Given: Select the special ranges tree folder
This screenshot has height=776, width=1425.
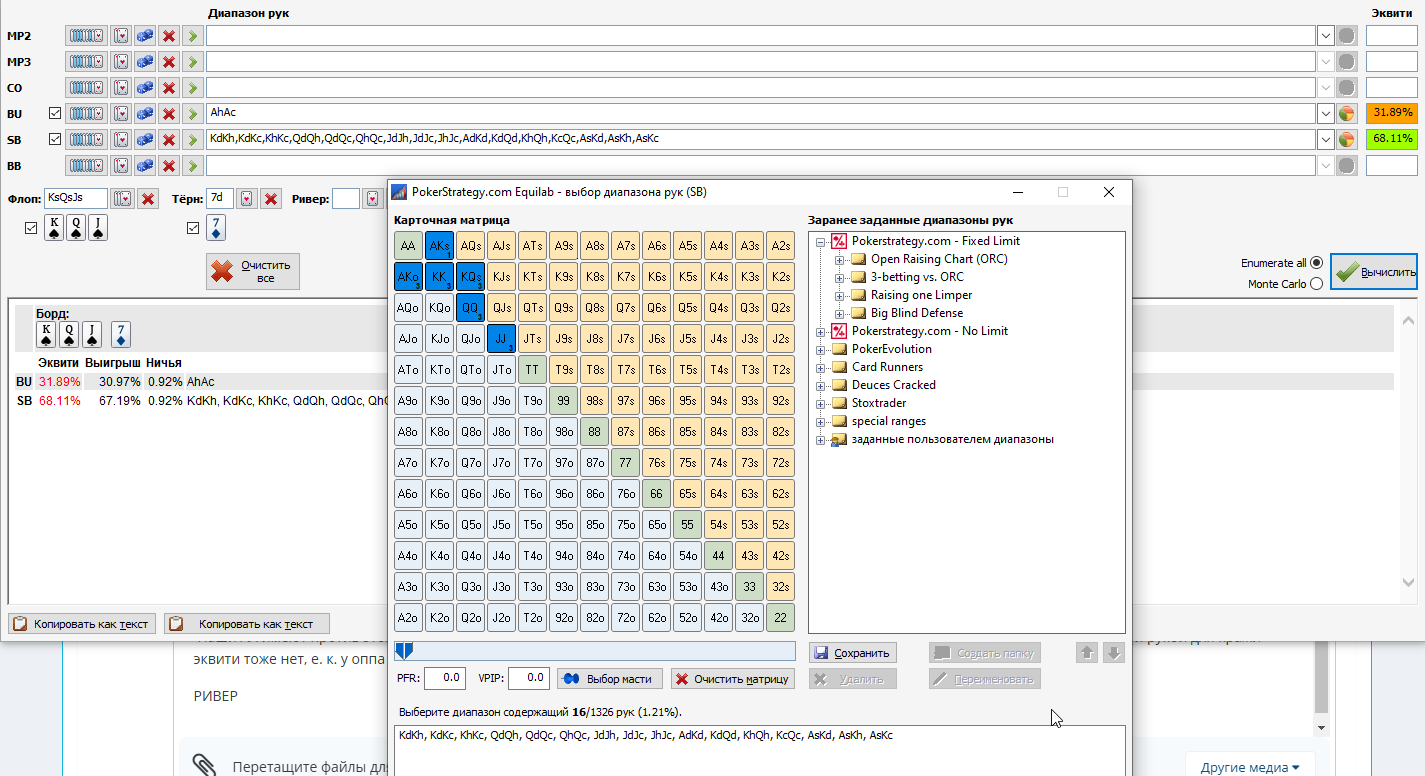Looking at the screenshot, I should click(889, 421).
